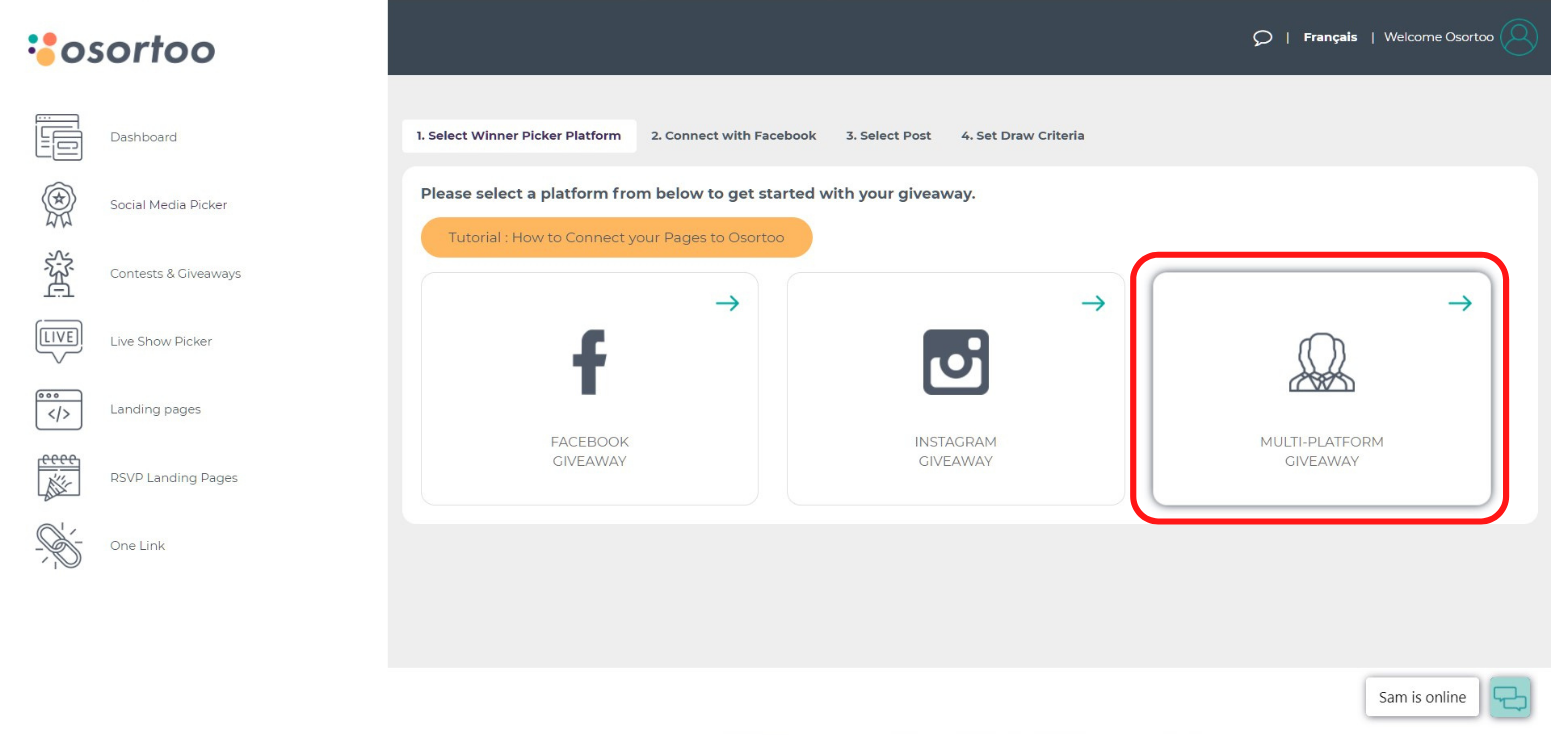Open the live chat widget icon
This screenshot has width=1551, height=735.
[x=1510, y=697]
